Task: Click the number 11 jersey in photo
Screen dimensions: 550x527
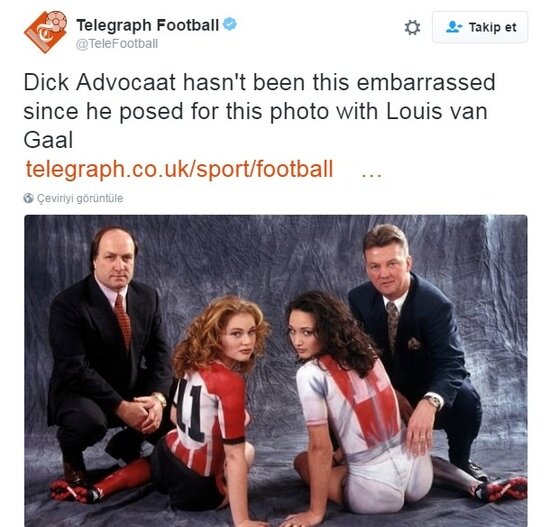Action: (x=190, y=409)
